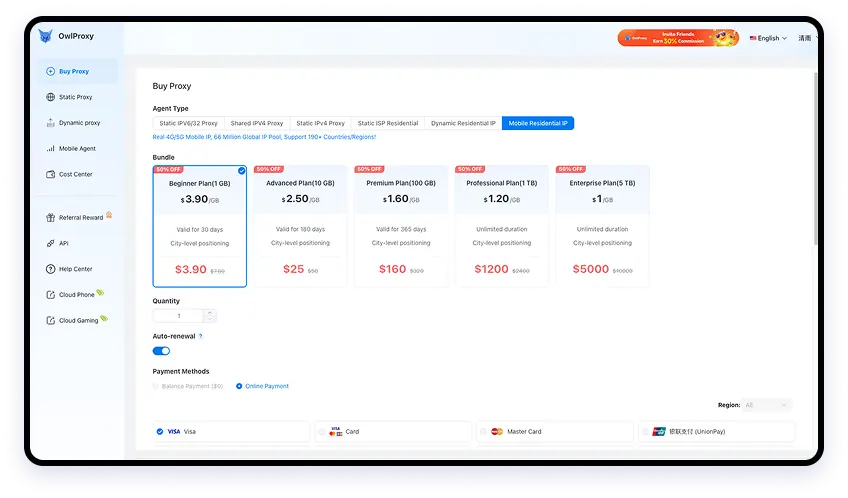Switch to Static ISP Residential tab

click(388, 123)
